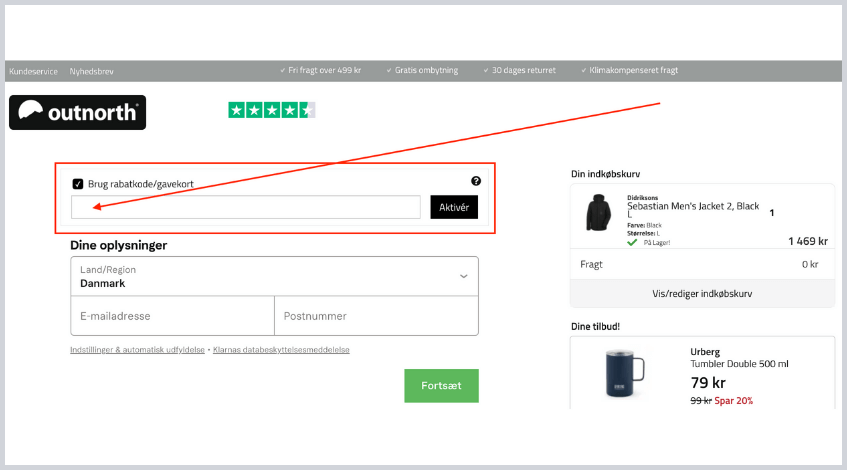Click the E-mailadresse input field
The width and height of the screenshot is (847, 470).
tap(172, 316)
